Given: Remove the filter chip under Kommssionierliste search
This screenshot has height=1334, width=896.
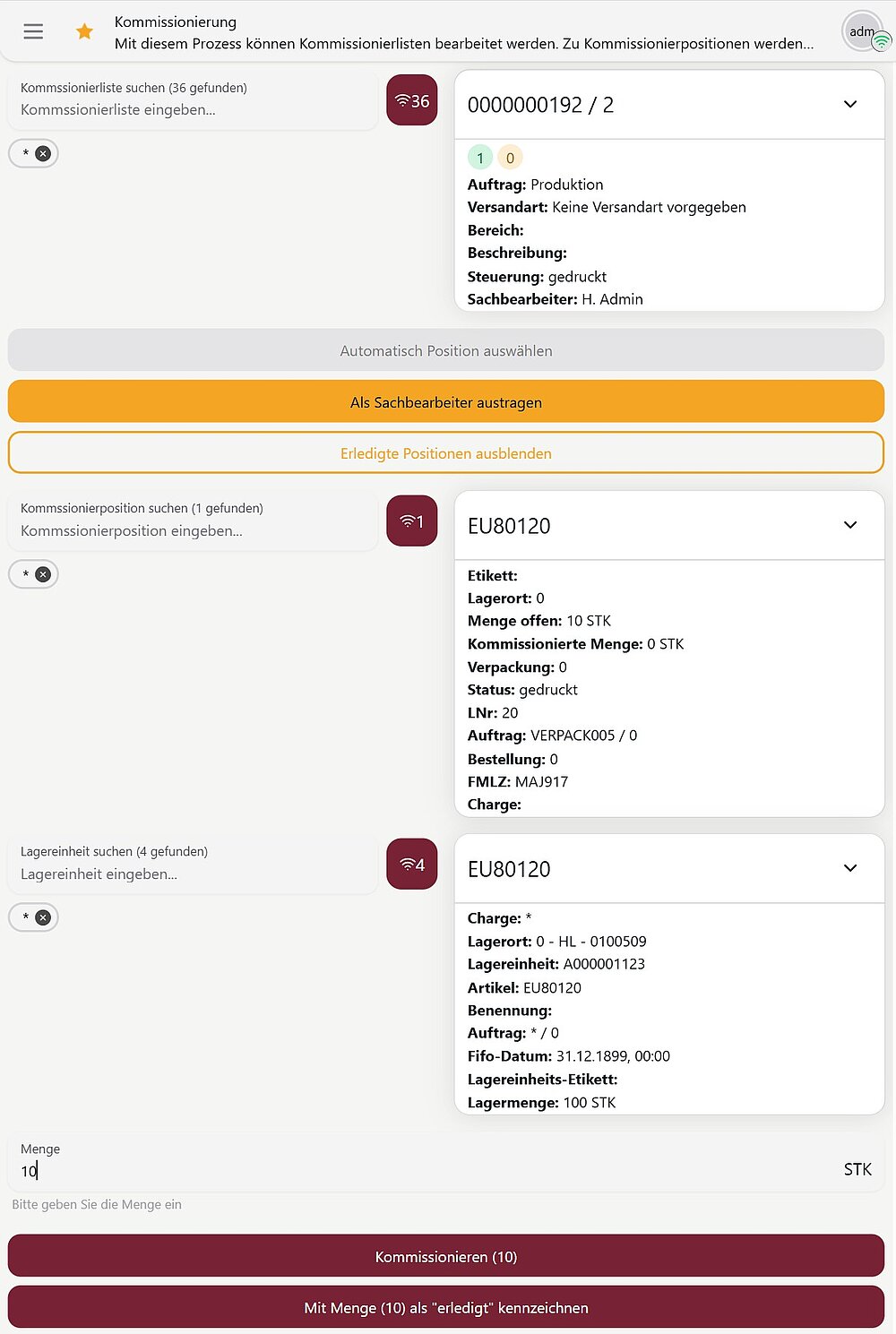Looking at the screenshot, I should pos(43,154).
